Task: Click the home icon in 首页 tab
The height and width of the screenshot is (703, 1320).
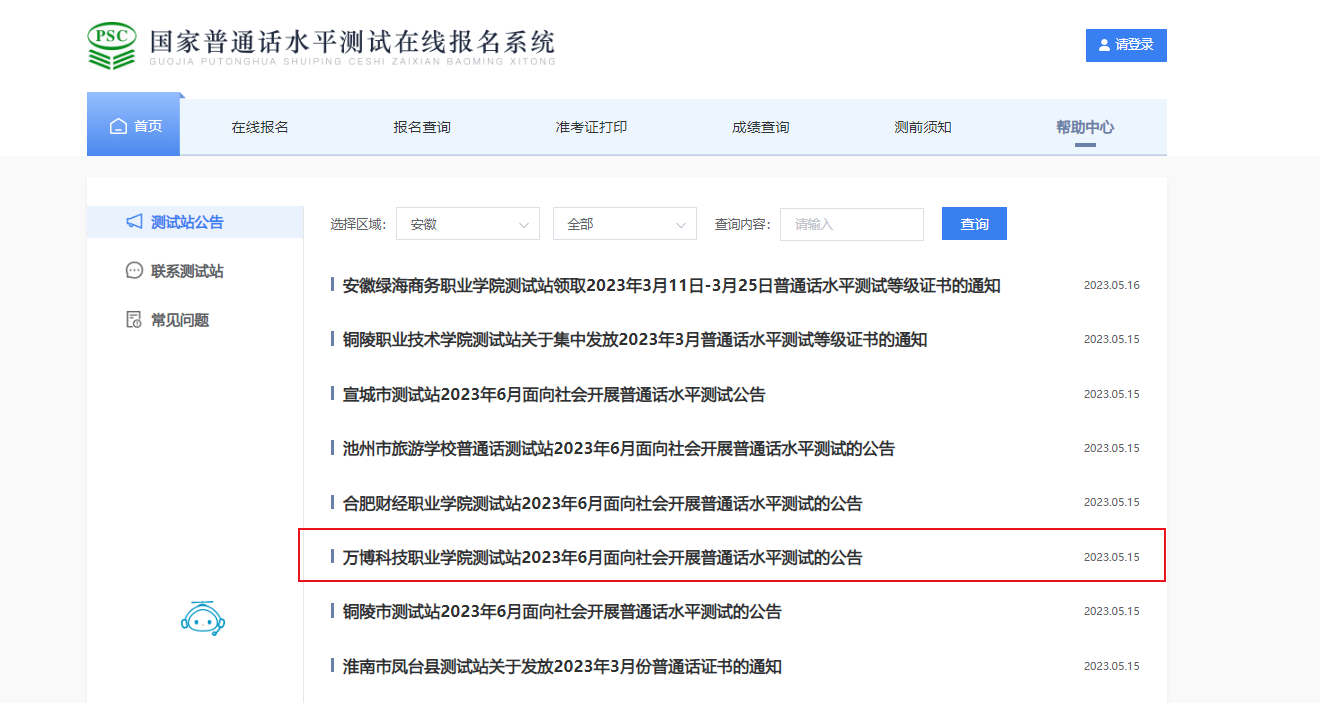Action: pos(118,127)
